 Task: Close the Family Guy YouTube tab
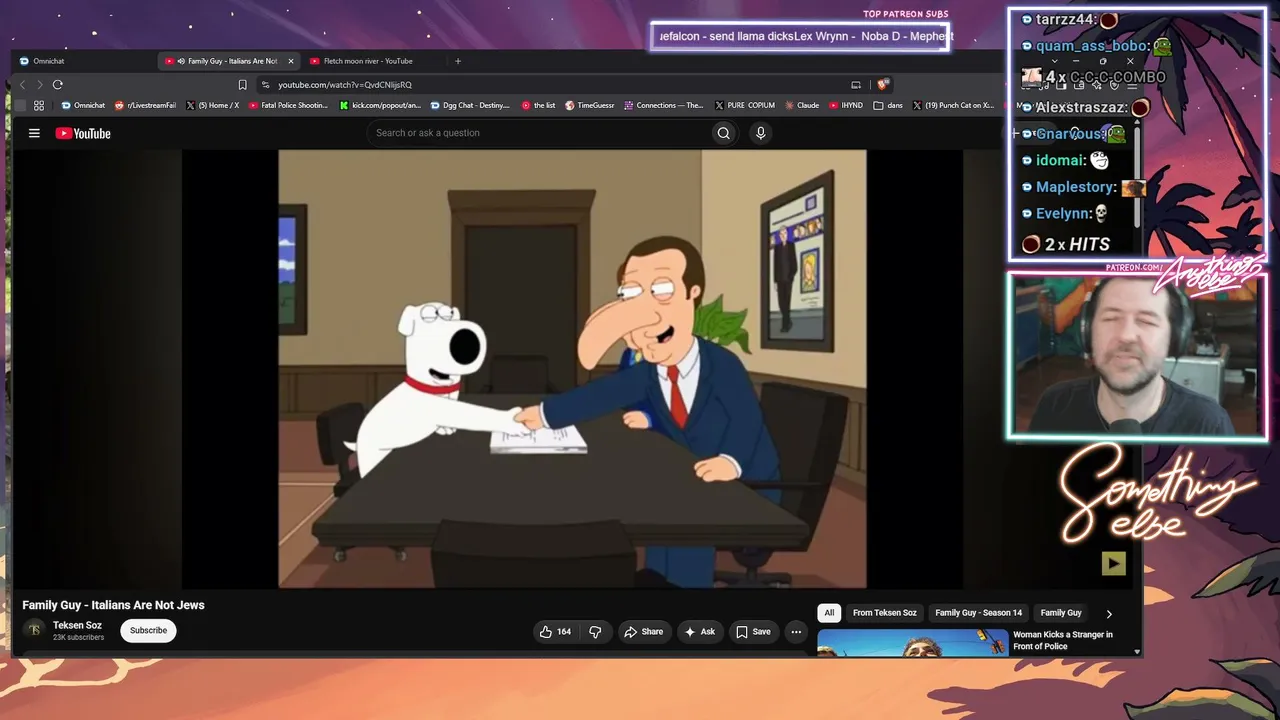click(x=291, y=61)
